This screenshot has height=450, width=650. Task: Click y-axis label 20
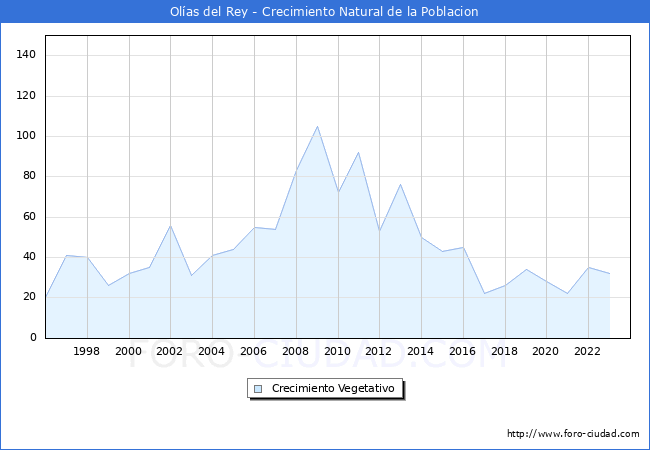29,297
